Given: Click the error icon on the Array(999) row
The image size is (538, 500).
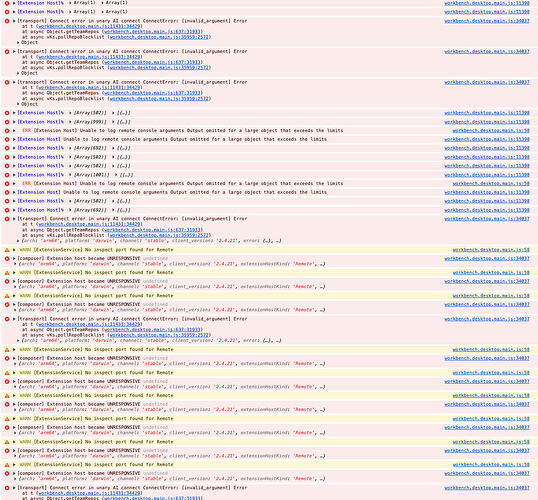Looking at the screenshot, I should point(7,122).
